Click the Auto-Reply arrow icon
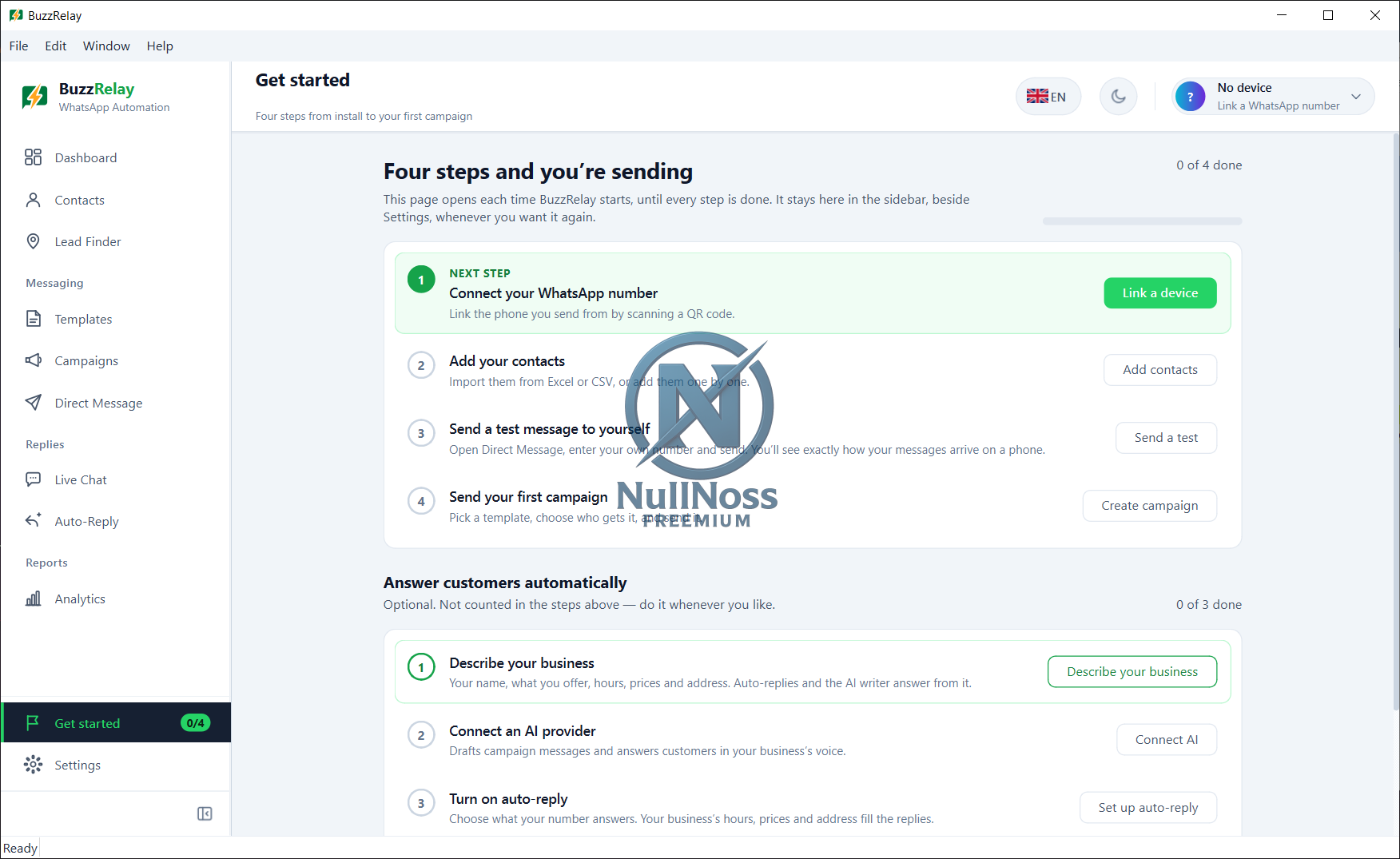Image resolution: width=1400 pixels, height=859 pixels. point(33,521)
